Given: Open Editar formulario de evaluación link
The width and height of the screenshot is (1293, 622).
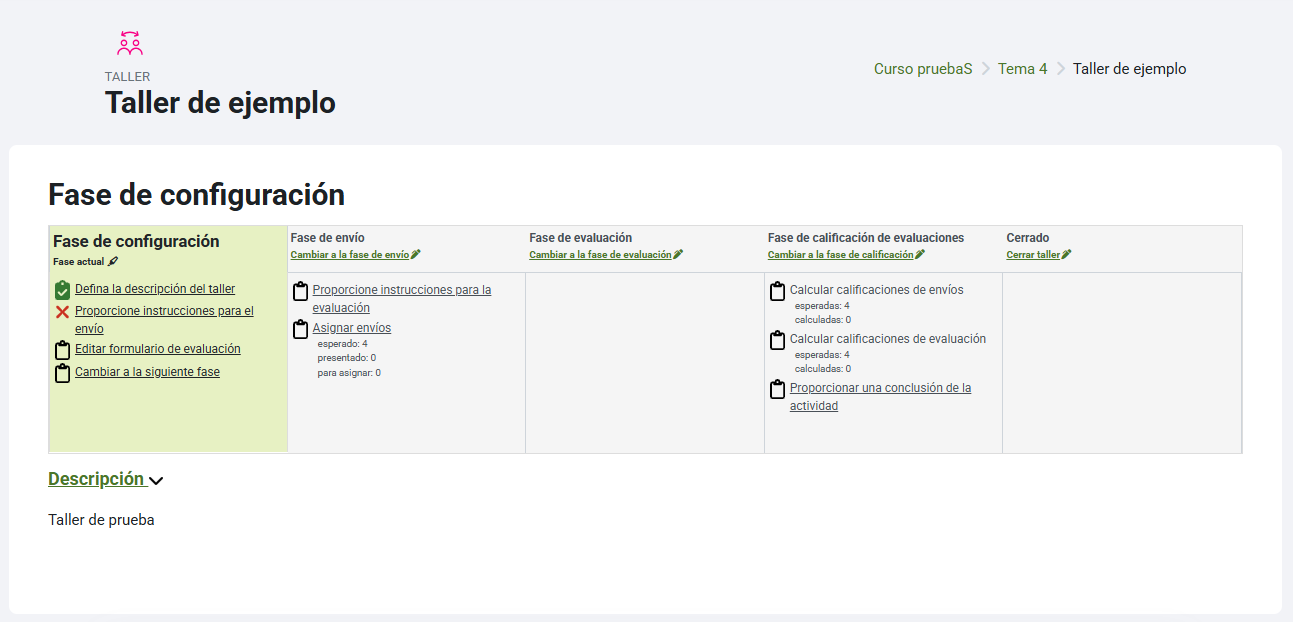Looking at the screenshot, I should click(157, 349).
